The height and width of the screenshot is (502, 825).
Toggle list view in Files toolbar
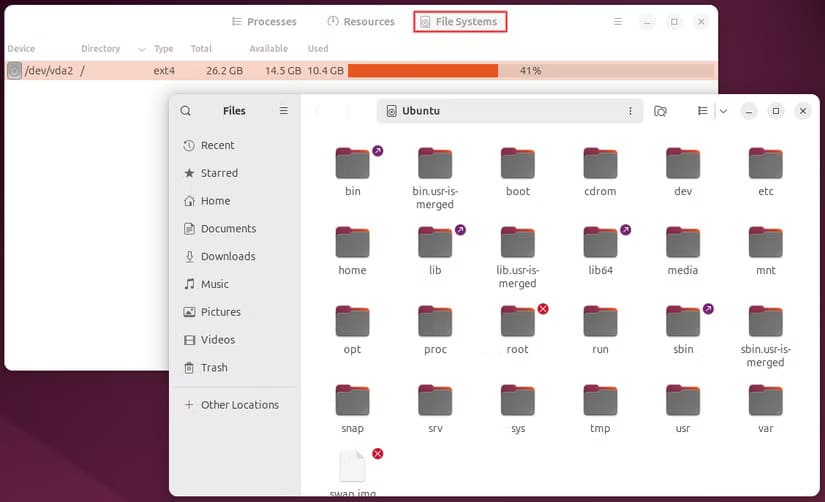(703, 111)
